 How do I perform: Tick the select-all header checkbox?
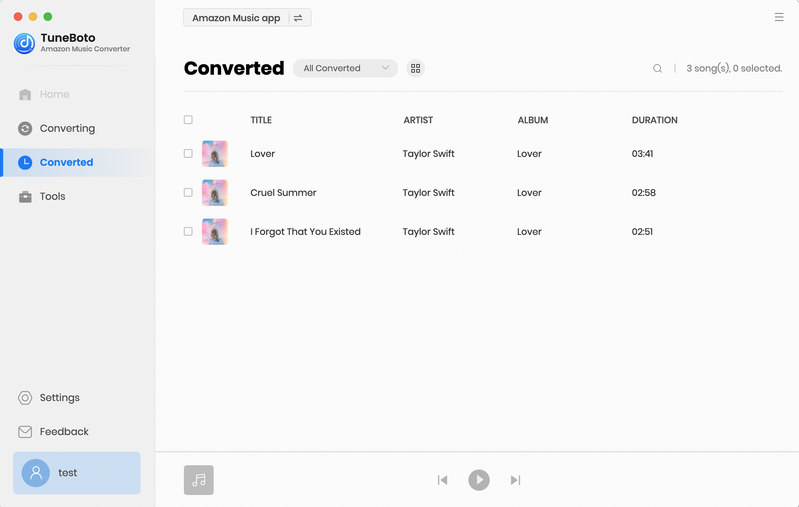click(188, 120)
